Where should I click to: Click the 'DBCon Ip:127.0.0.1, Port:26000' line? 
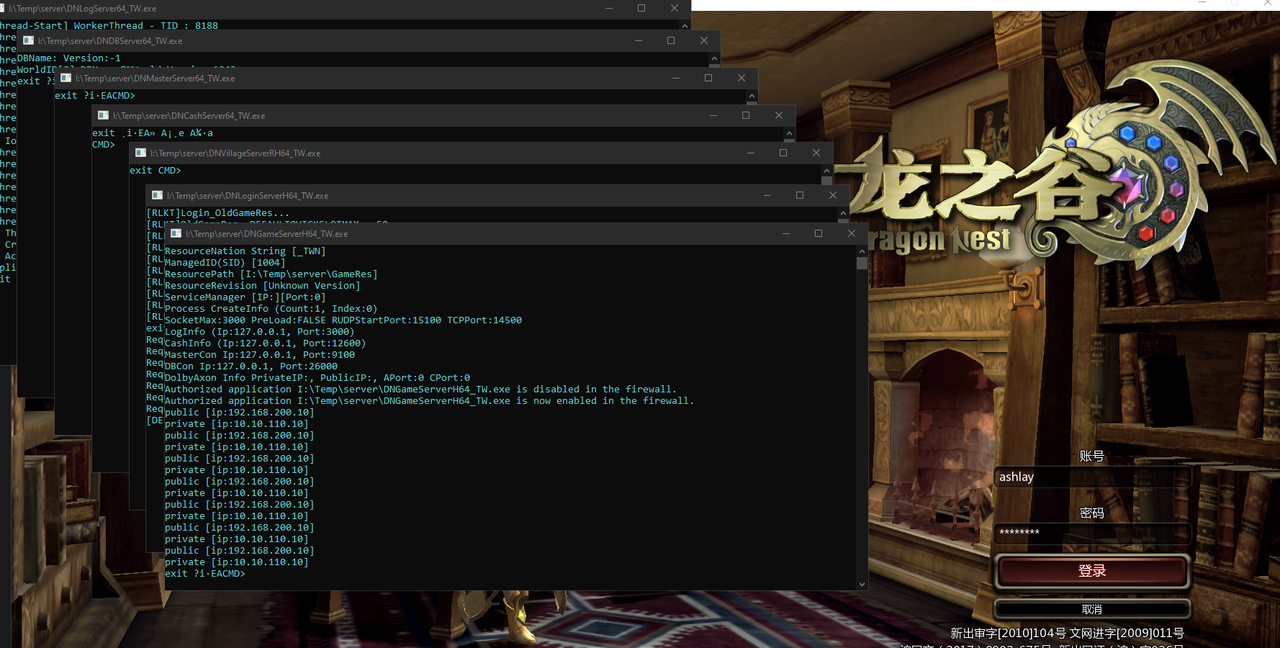(x=251, y=366)
